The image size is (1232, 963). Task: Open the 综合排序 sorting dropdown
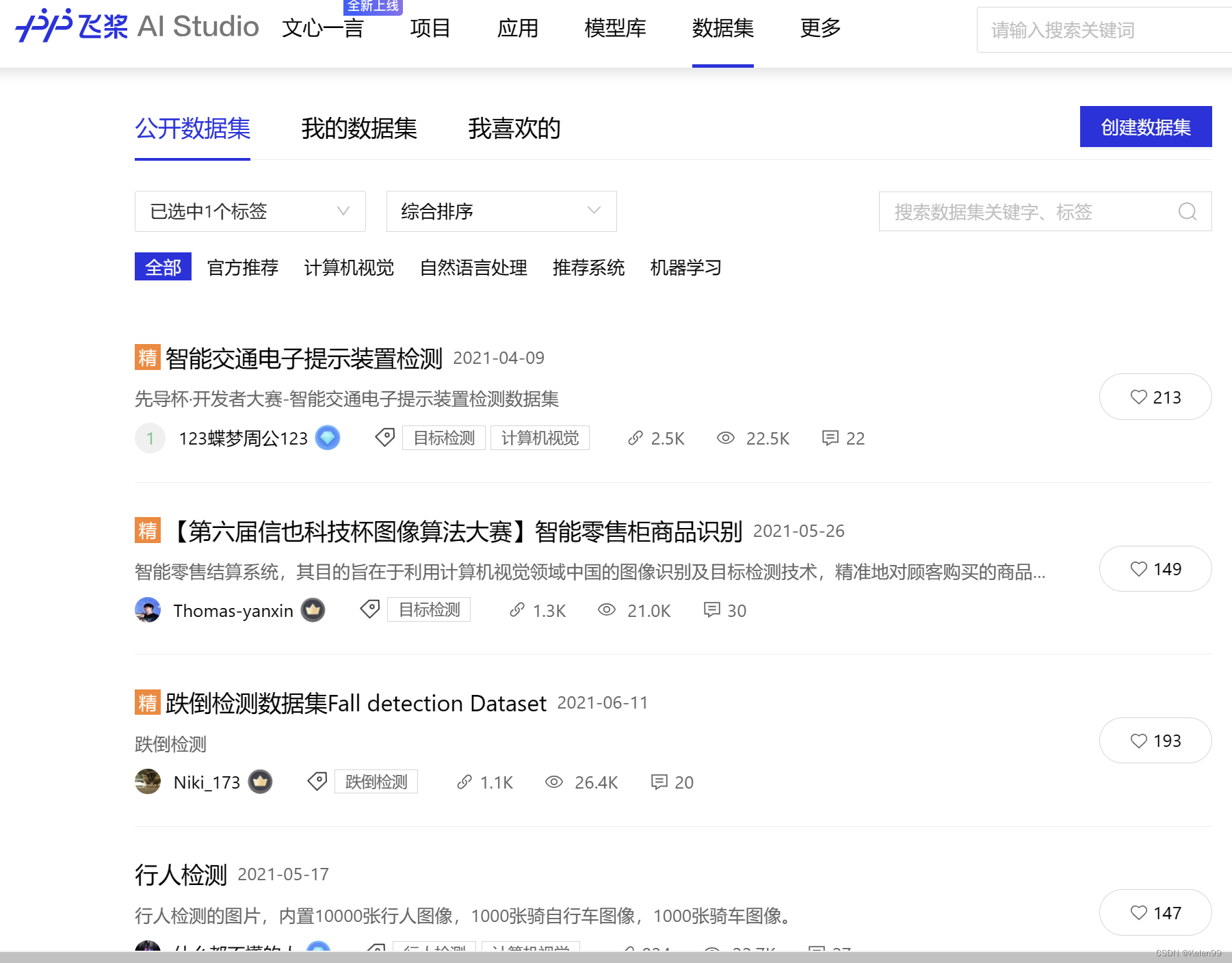point(500,212)
